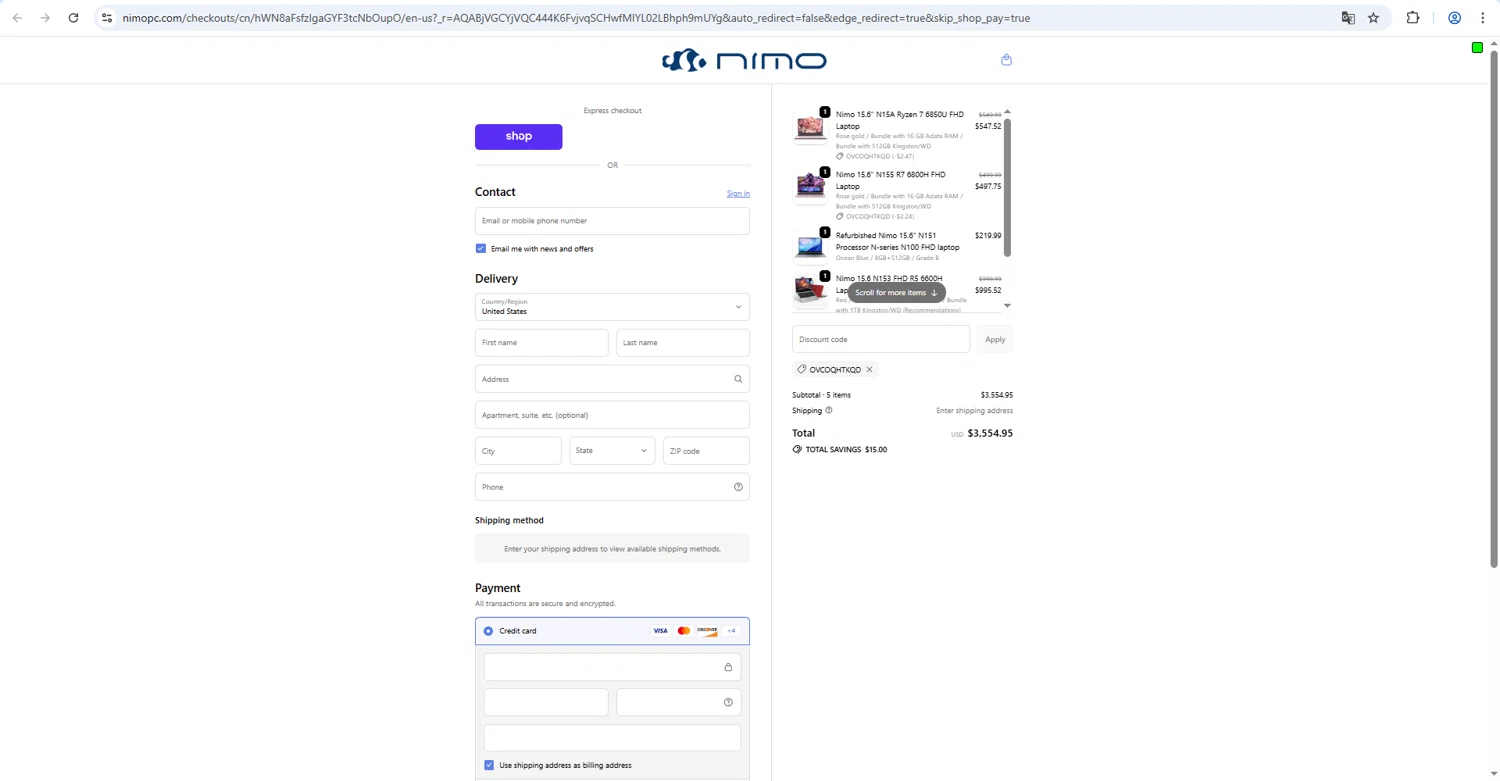Click the $219.99 refurbished laptop price
Image resolution: width=1500 pixels, height=781 pixels.
(988, 236)
